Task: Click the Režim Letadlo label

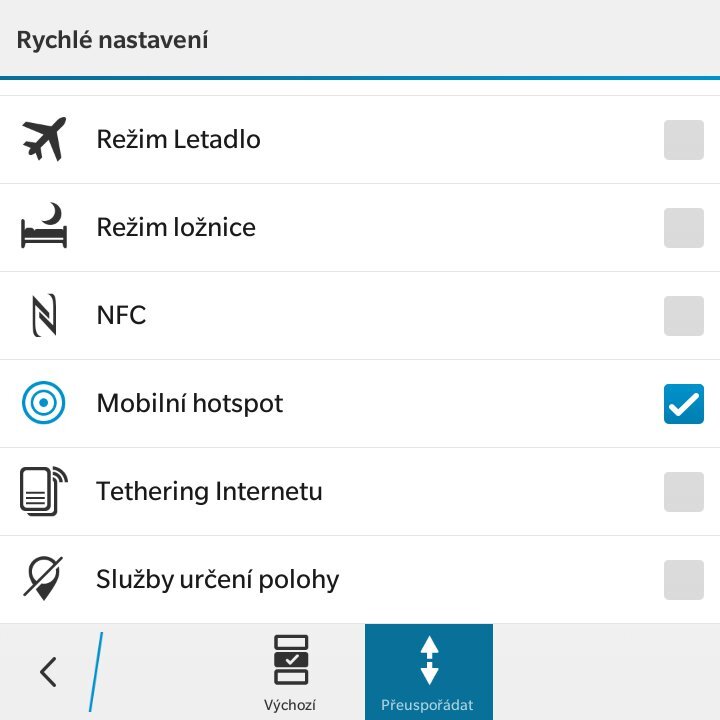Action: pos(178,139)
